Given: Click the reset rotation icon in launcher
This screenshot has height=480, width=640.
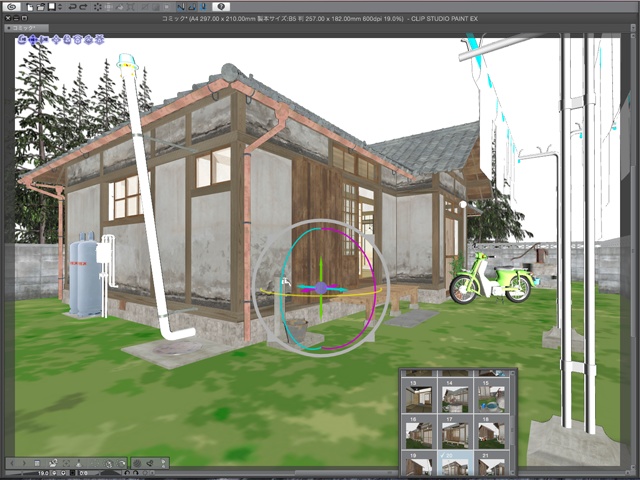Looking at the screenshot, I should click(121, 463).
